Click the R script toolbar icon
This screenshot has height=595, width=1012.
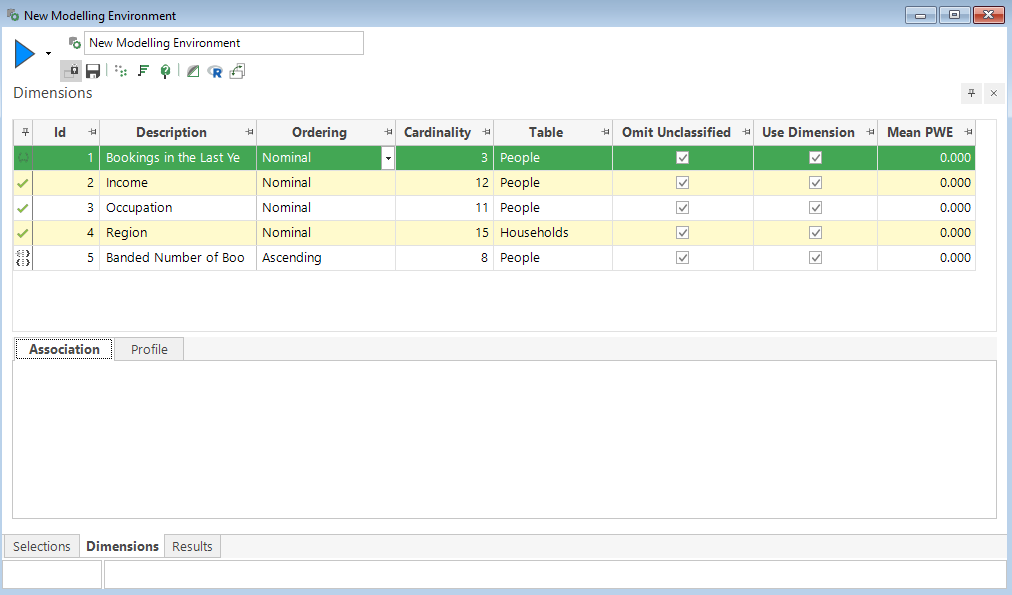(215, 72)
